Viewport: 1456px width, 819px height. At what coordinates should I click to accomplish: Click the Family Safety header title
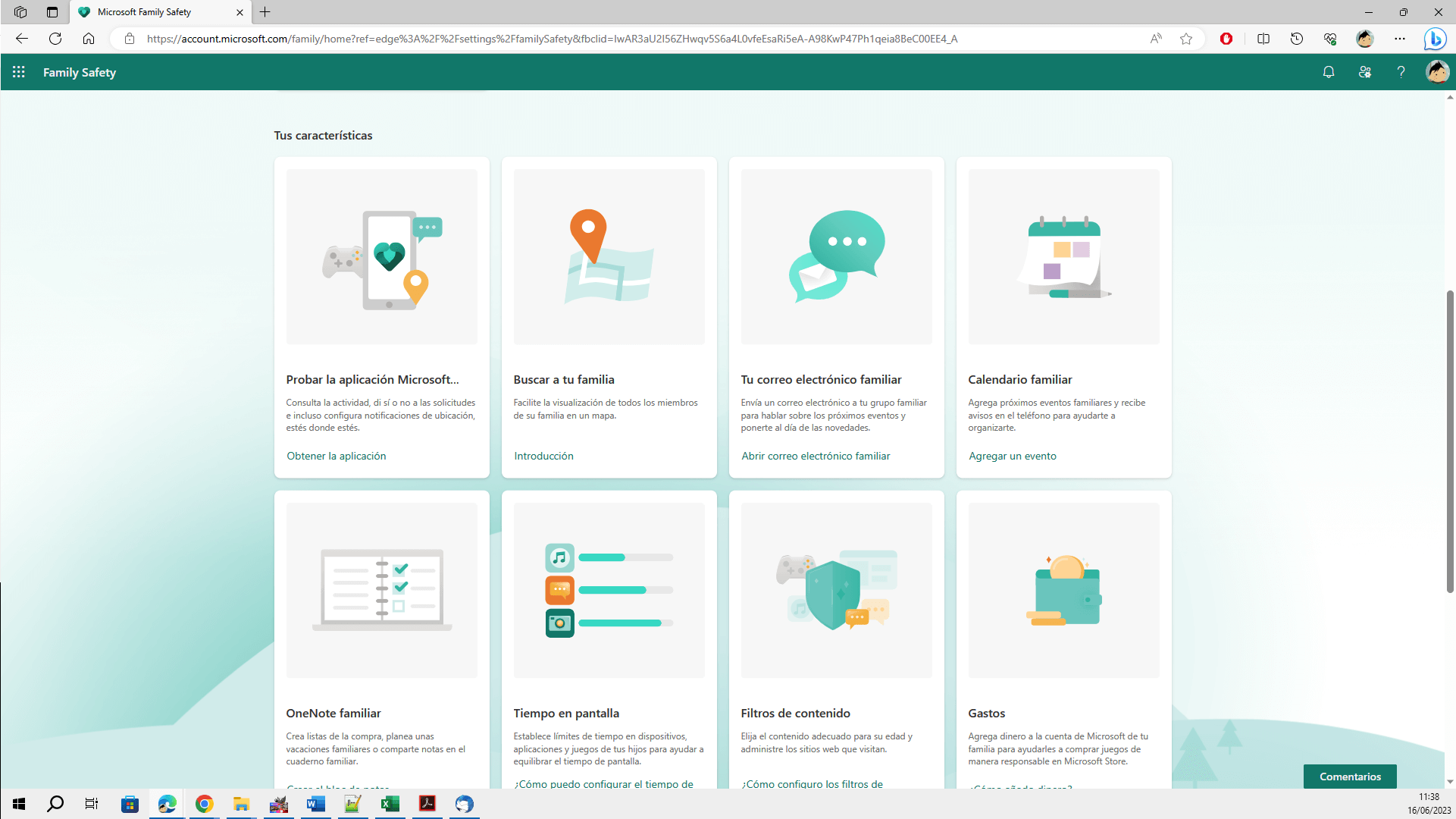click(80, 72)
